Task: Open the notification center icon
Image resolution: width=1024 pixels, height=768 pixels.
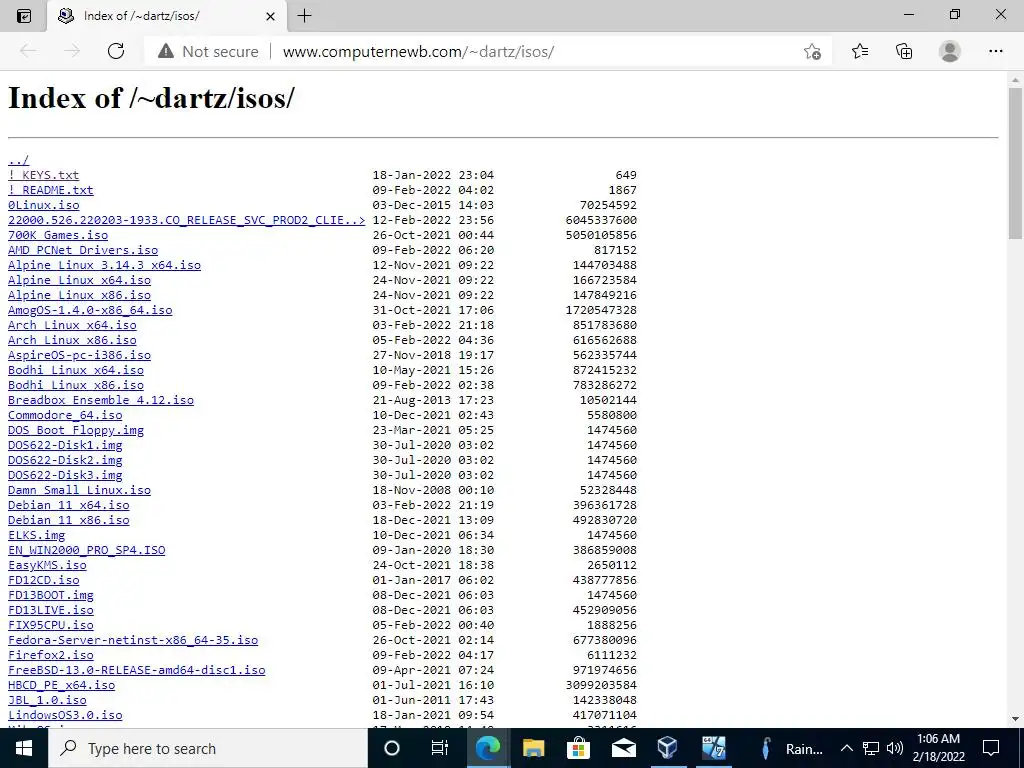Action: (x=991, y=748)
